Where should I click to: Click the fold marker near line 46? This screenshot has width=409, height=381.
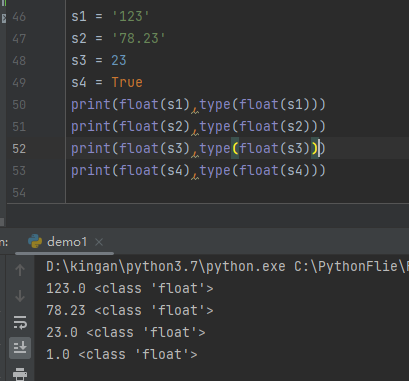[x=4, y=18]
